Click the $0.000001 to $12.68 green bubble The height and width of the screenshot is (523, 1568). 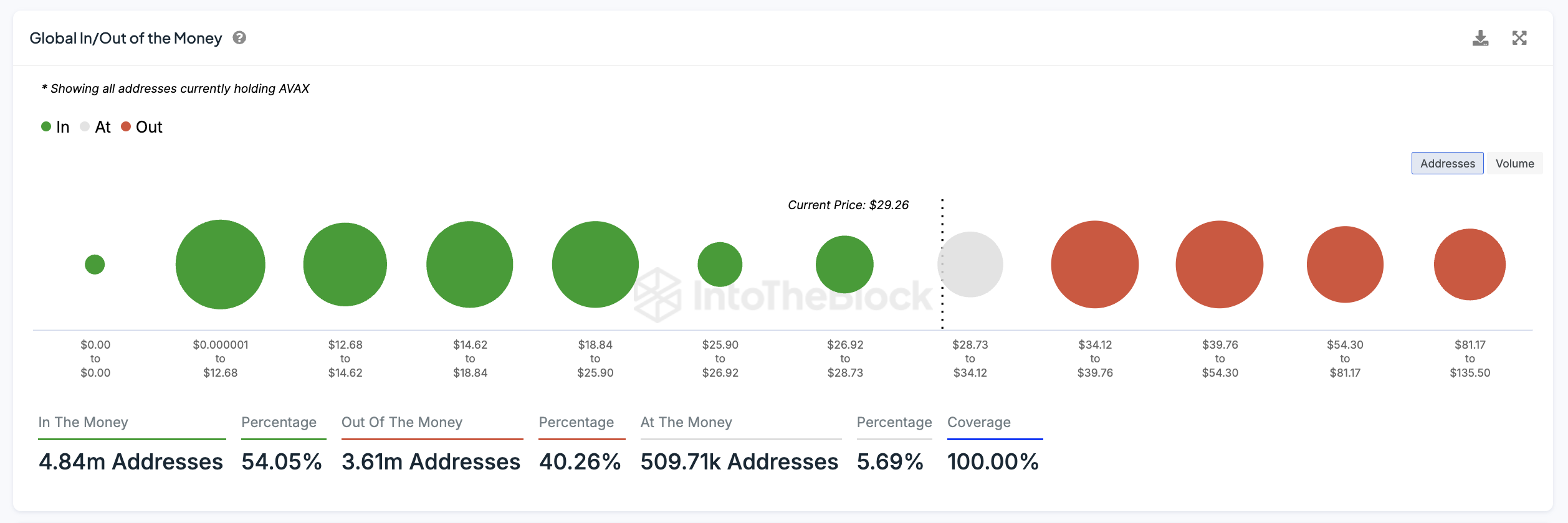pyautogui.click(x=220, y=264)
